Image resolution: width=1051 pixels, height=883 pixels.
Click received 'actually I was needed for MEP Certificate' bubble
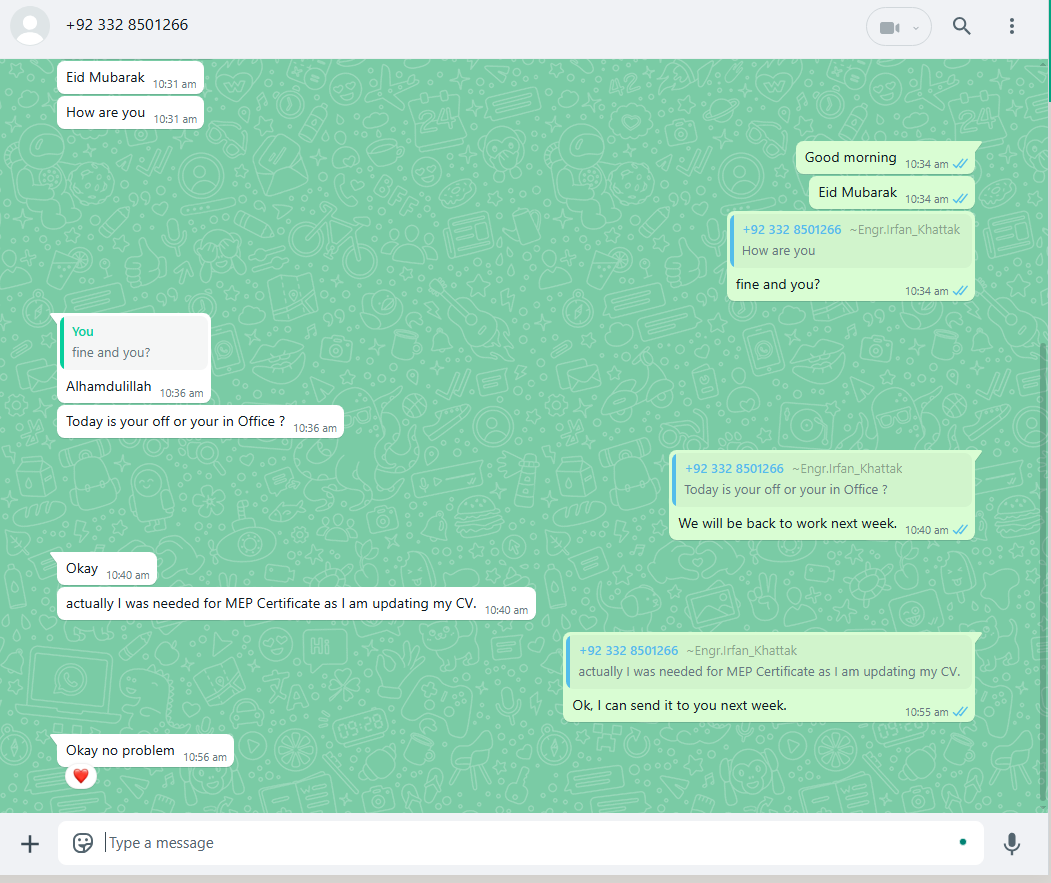296,603
